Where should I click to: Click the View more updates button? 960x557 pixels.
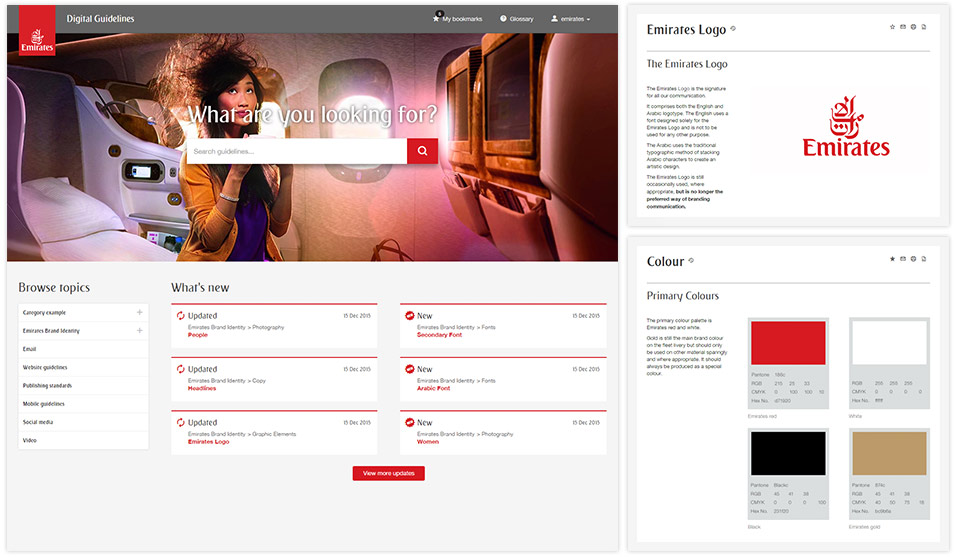[x=389, y=473]
